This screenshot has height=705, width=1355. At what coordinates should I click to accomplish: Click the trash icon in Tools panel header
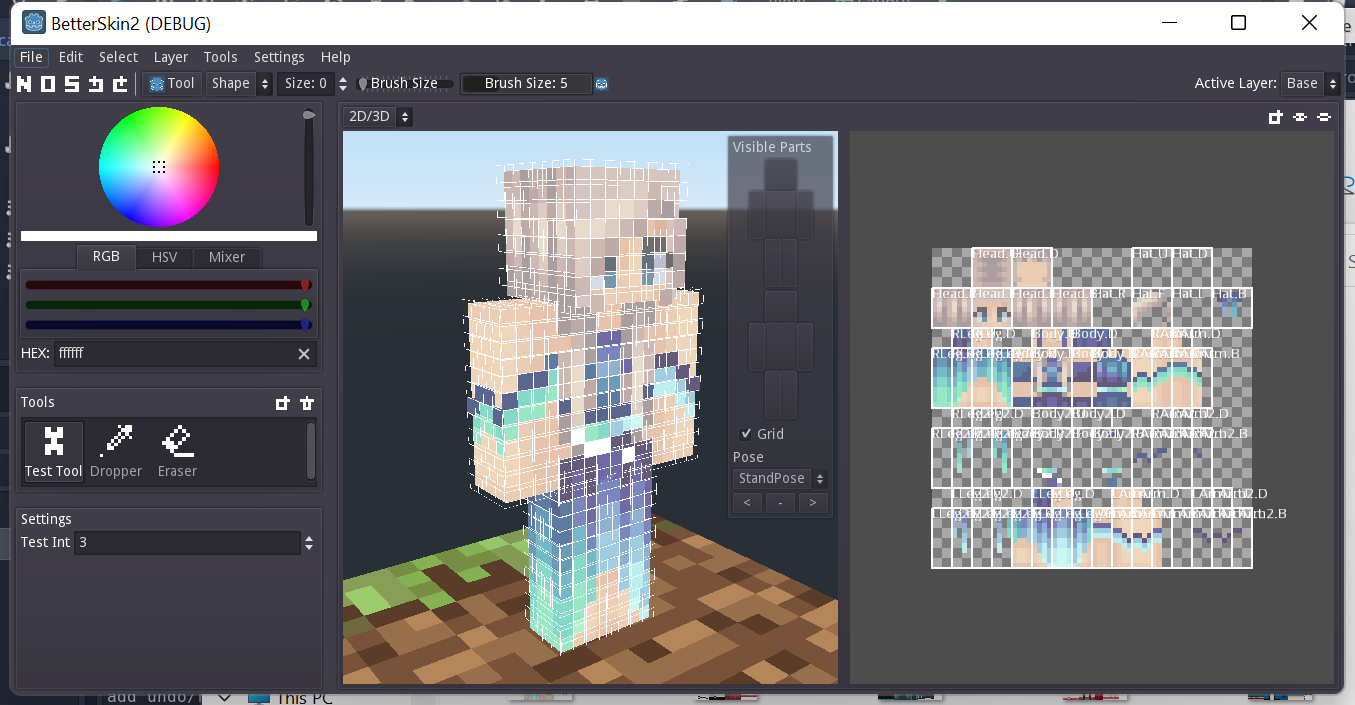point(307,403)
